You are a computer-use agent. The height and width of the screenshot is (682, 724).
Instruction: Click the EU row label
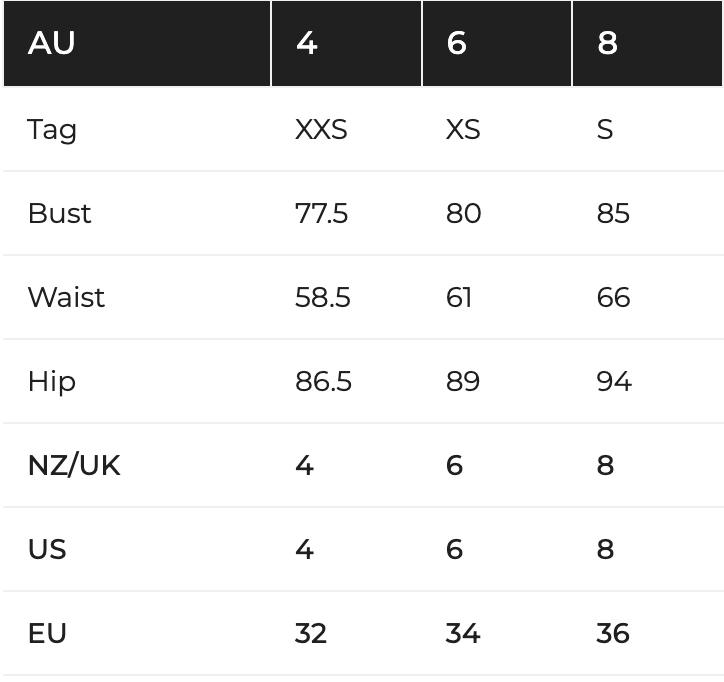click(x=47, y=633)
